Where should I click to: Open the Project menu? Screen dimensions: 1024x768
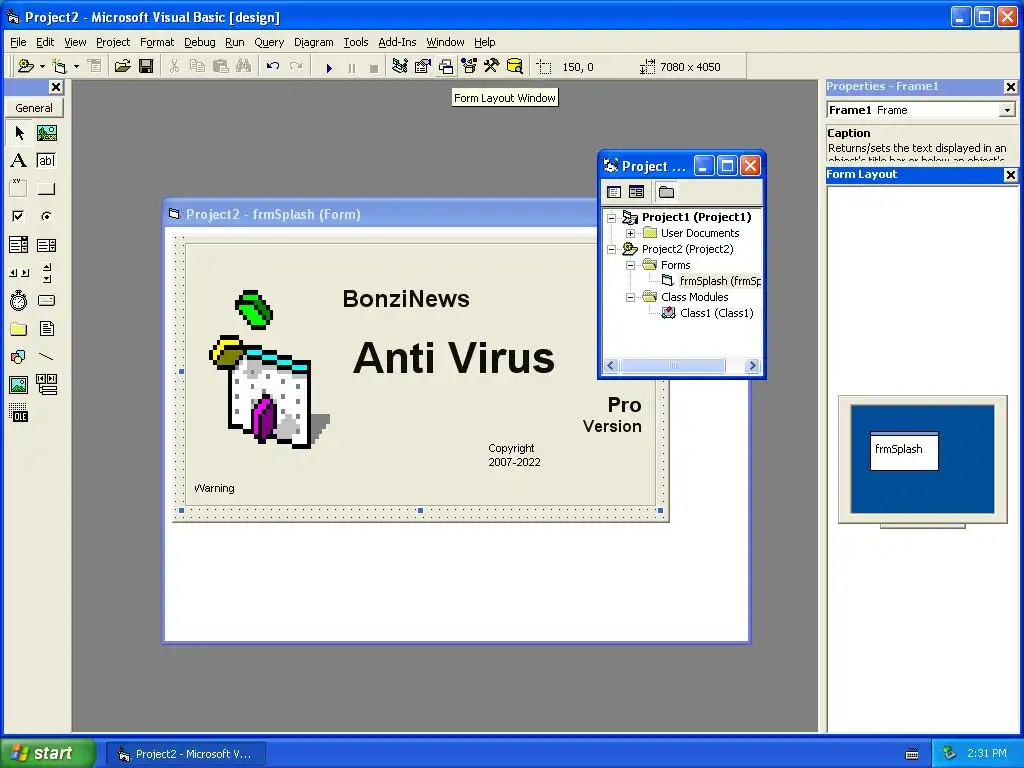point(113,42)
